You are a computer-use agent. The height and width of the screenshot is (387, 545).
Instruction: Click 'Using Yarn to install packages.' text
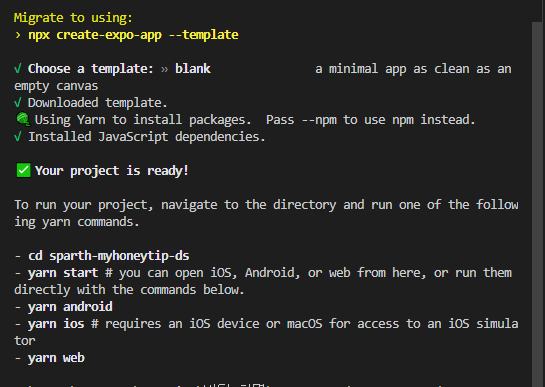(x=143, y=120)
